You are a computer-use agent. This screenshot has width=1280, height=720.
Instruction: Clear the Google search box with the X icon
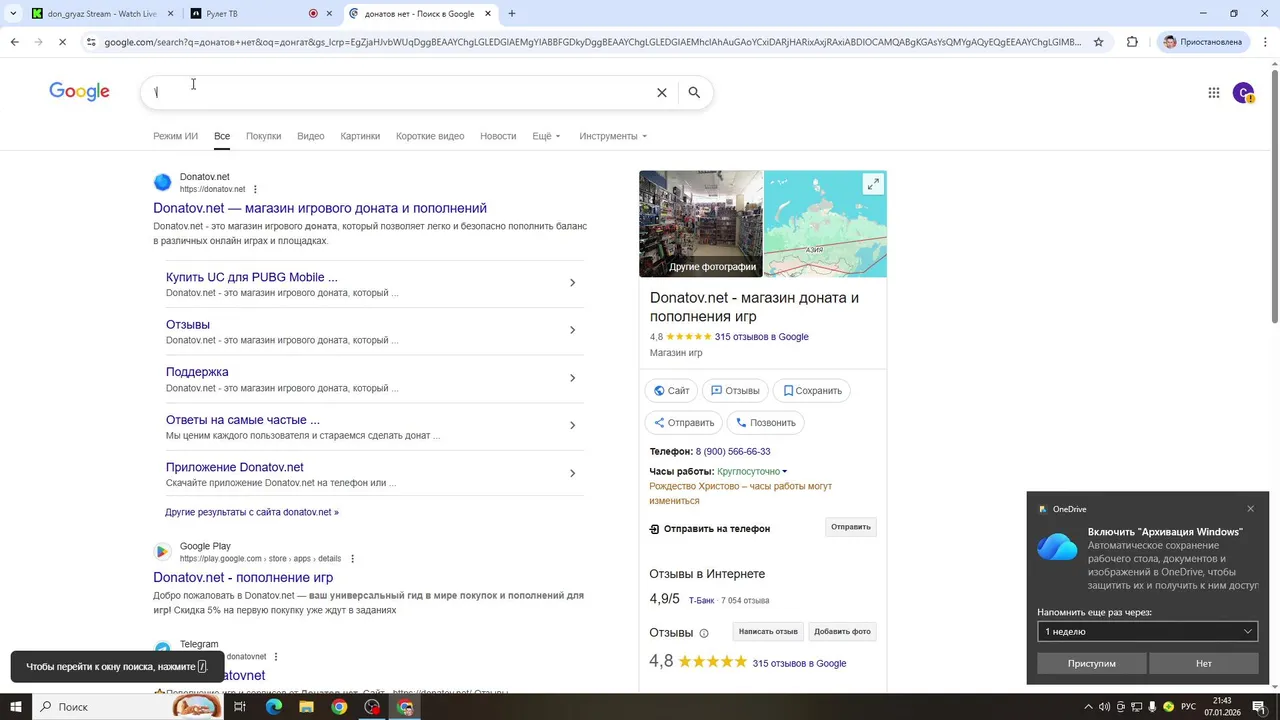tap(661, 92)
